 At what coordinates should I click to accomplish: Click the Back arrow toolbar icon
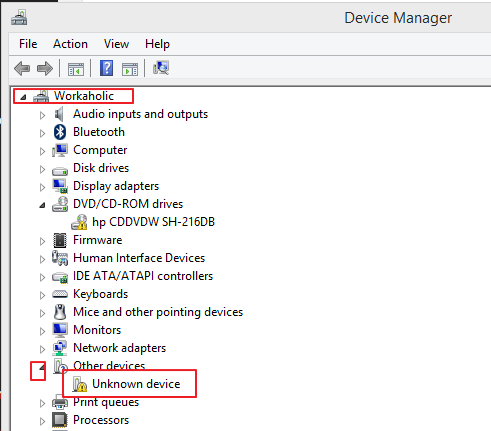coord(22,69)
